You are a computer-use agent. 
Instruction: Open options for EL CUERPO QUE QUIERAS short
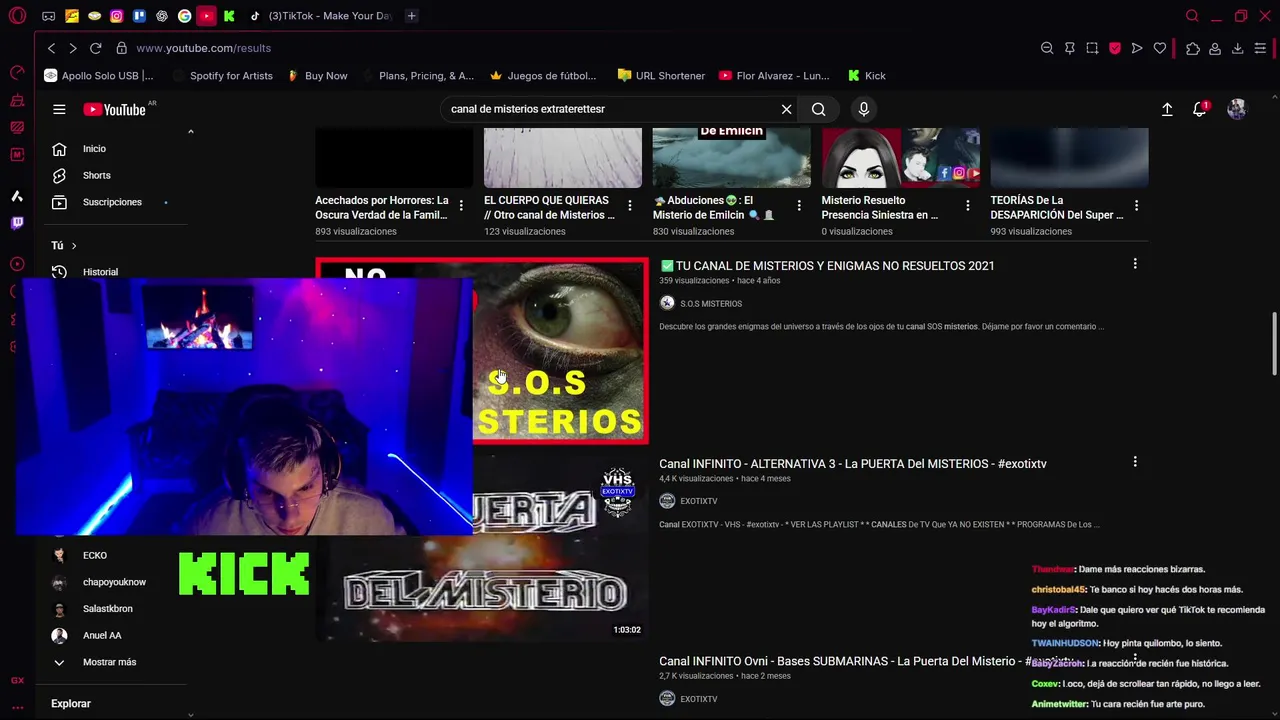tap(630, 205)
